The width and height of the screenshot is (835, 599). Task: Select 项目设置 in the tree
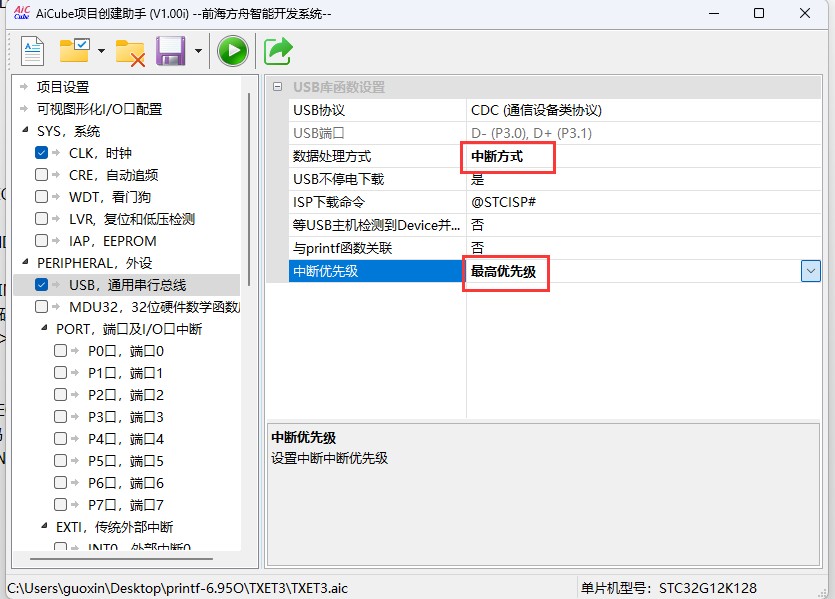coord(63,87)
